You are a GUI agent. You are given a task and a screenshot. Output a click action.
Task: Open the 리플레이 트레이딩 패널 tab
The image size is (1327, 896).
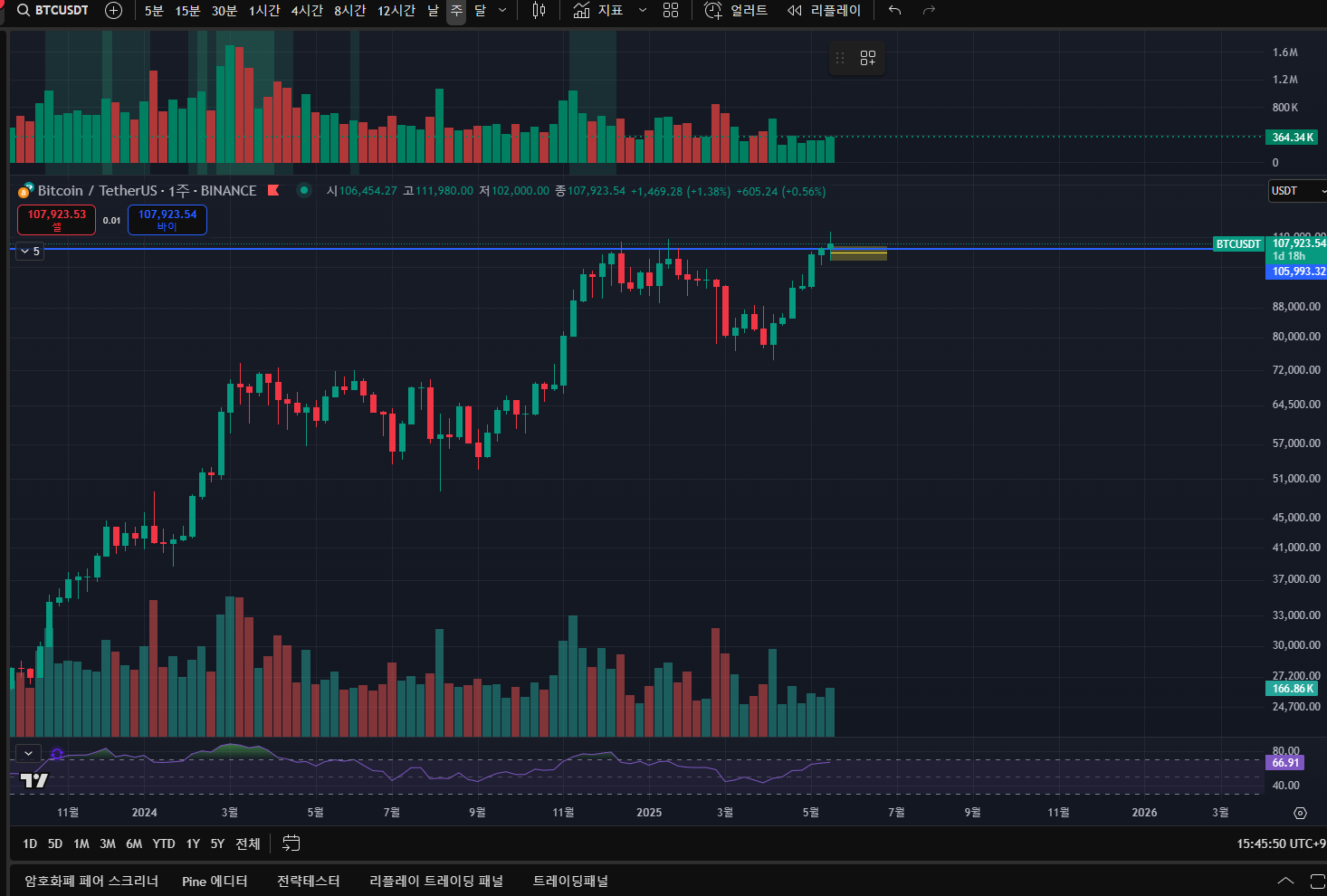pos(436,881)
